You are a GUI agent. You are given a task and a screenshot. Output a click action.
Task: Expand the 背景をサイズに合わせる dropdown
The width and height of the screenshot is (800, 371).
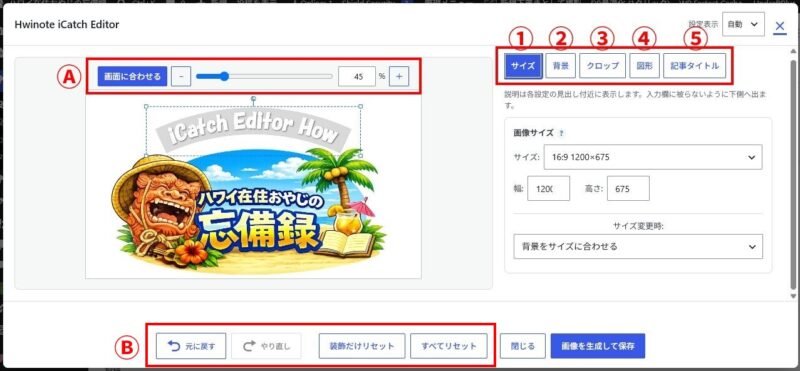pyautogui.click(x=638, y=246)
